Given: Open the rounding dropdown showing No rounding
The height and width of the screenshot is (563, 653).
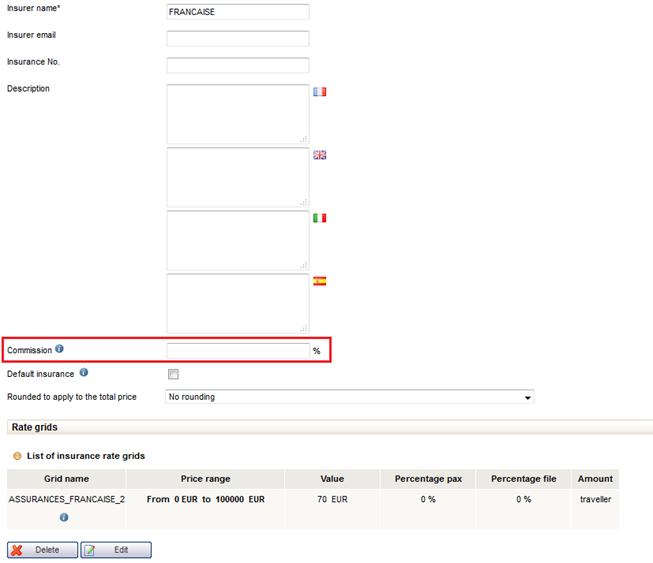Looking at the screenshot, I should tap(350, 397).
